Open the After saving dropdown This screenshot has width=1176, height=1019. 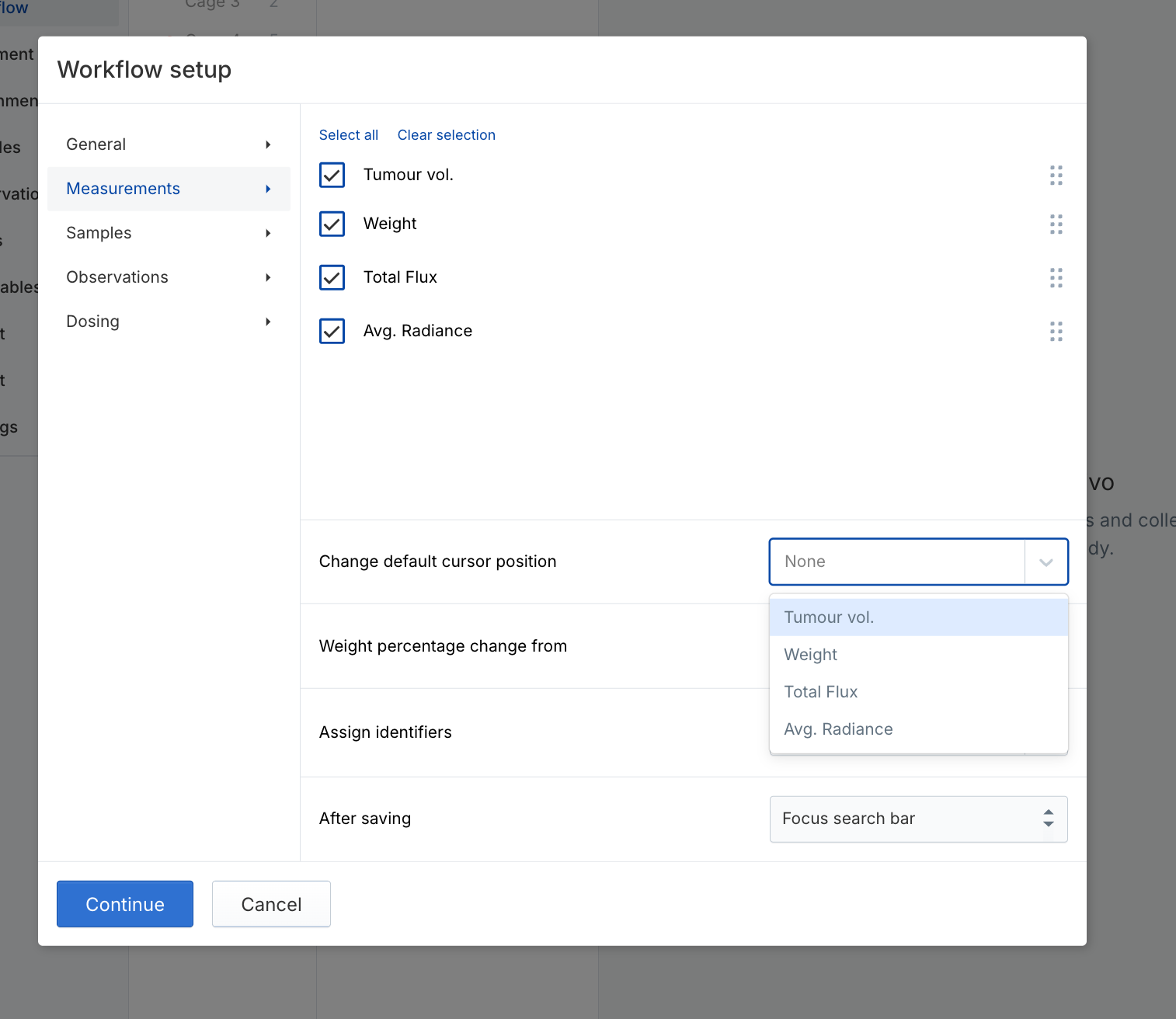coord(918,819)
